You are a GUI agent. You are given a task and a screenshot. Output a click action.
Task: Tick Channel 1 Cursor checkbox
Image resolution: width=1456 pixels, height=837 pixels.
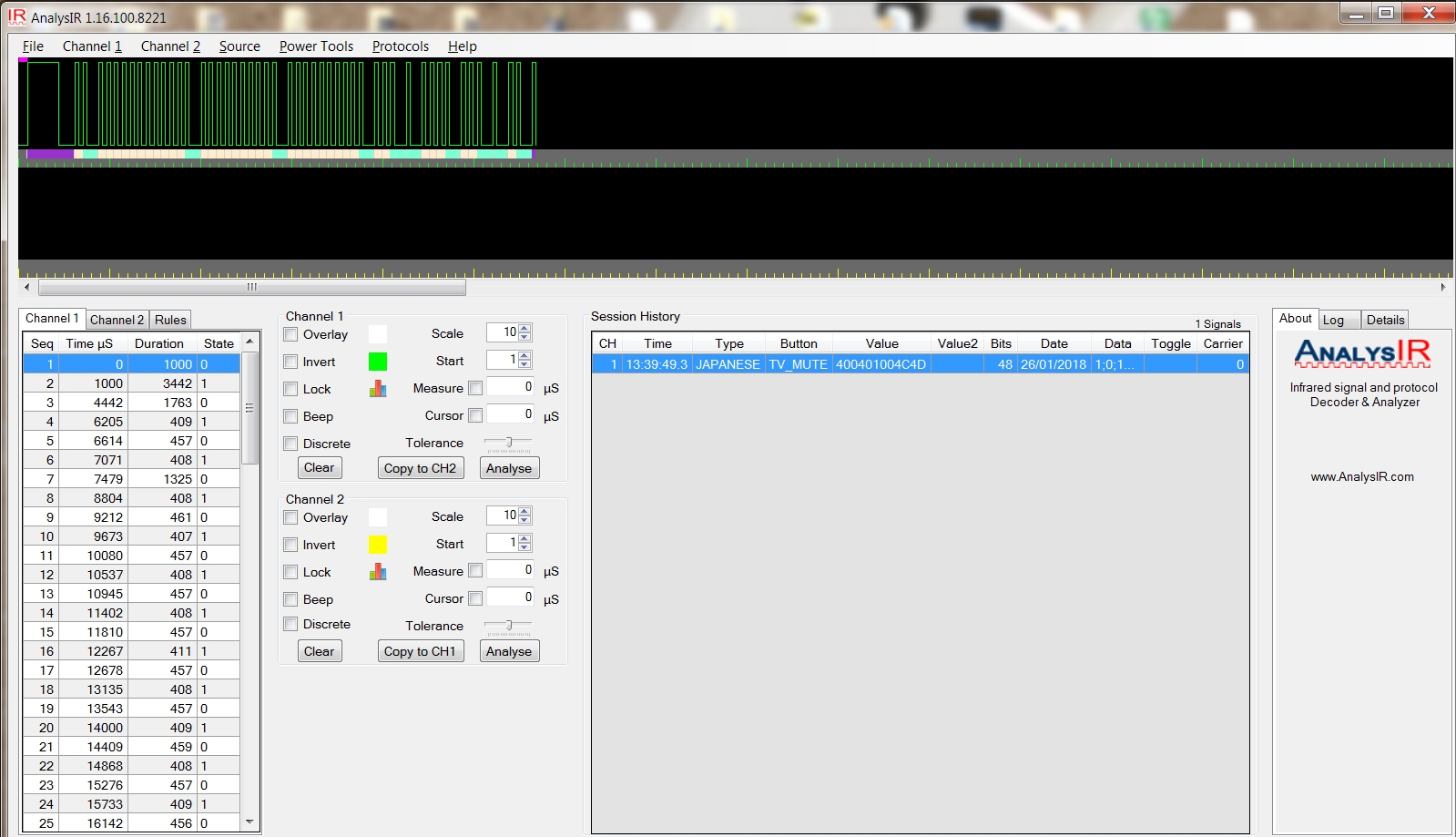tap(475, 415)
